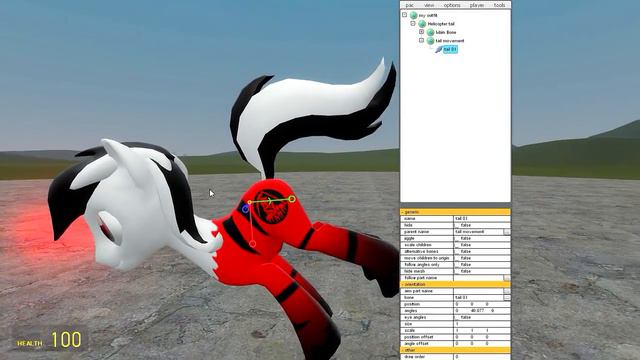
Task: Grab the blue circle gizmo handle
Action: (x=245, y=209)
